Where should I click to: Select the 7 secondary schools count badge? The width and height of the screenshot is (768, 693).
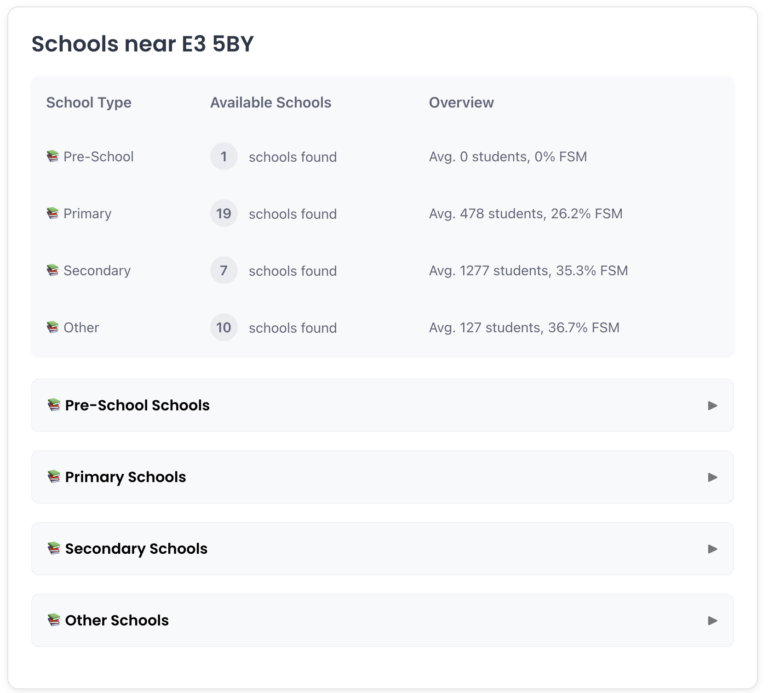click(x=224, y=271)
